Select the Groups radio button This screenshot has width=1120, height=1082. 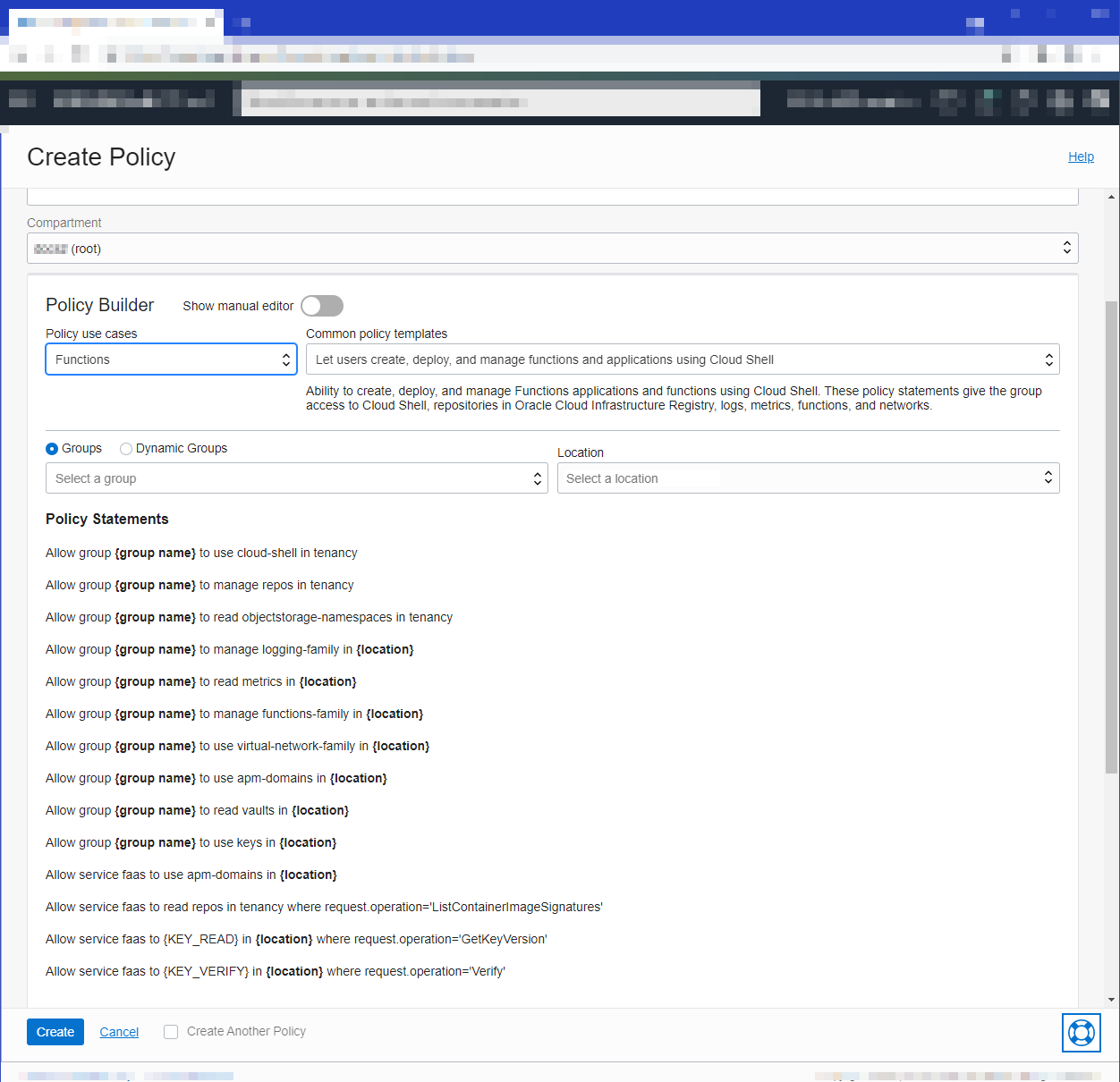[x=52, y=448]
